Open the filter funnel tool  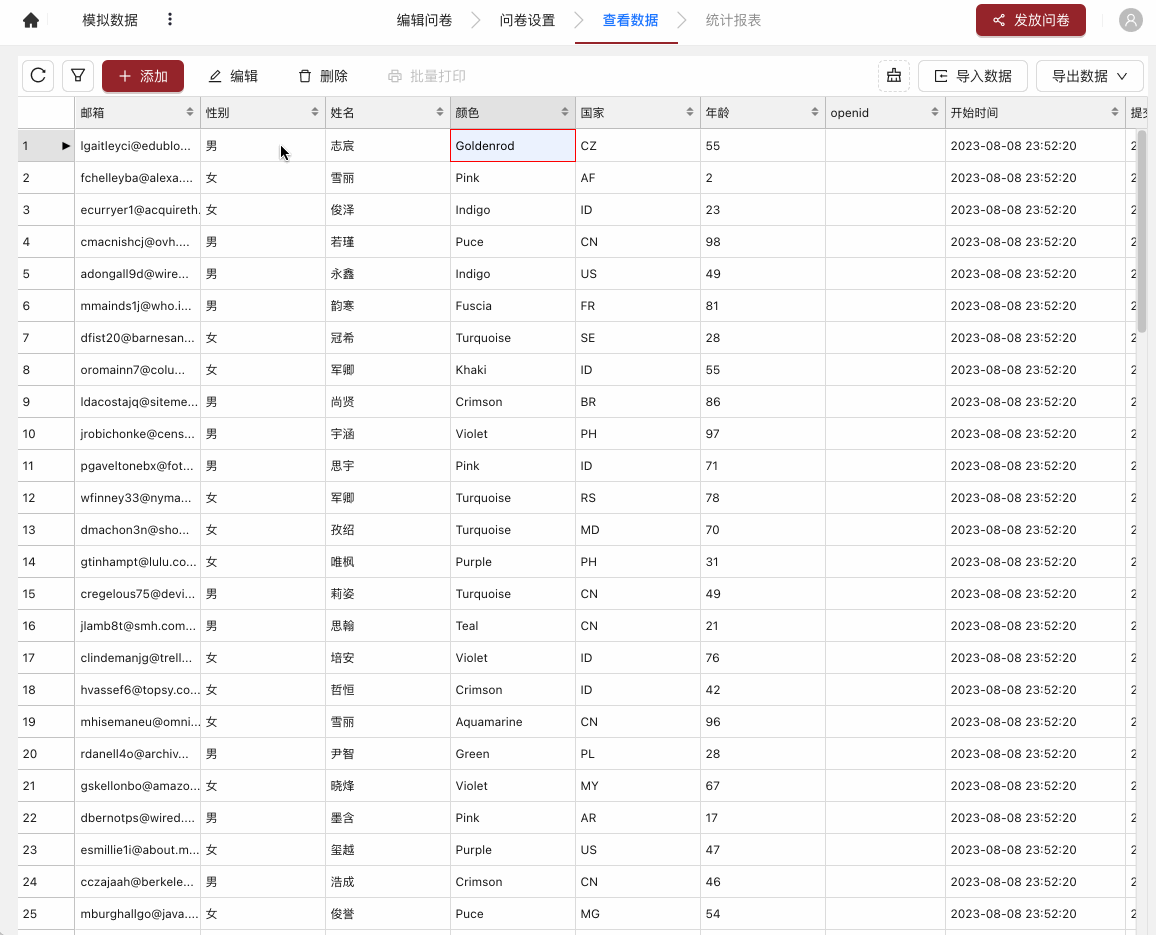(x=77, y=76)
